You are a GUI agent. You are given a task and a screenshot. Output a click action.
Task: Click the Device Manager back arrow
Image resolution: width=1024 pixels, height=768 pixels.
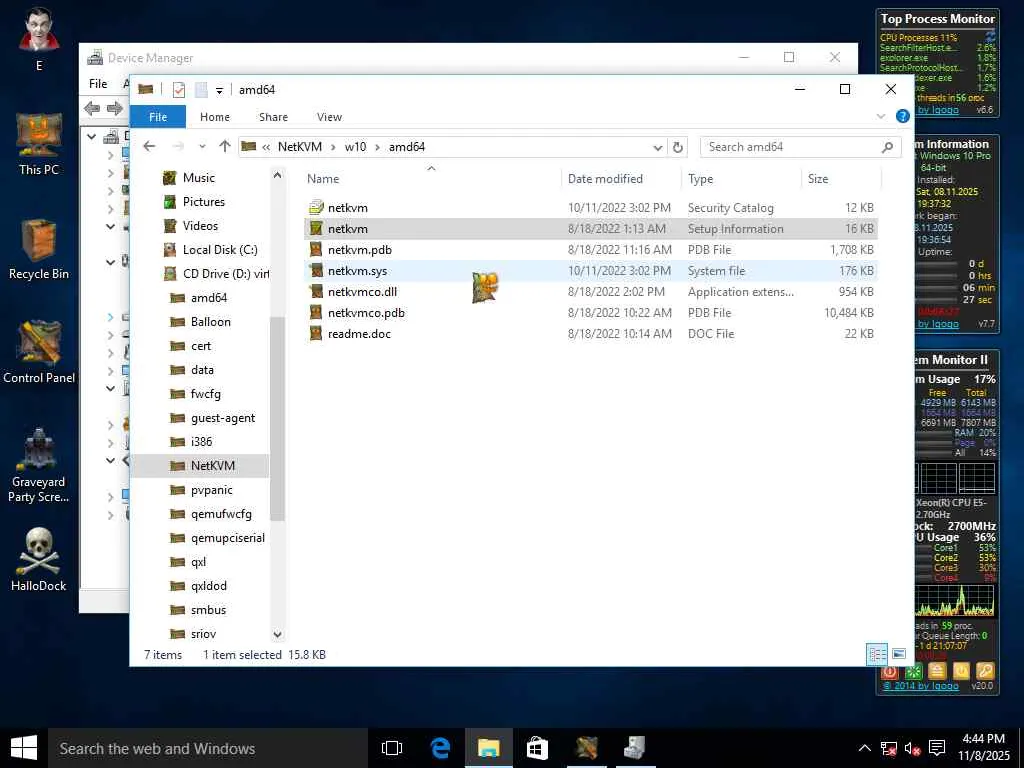point(92,108)
